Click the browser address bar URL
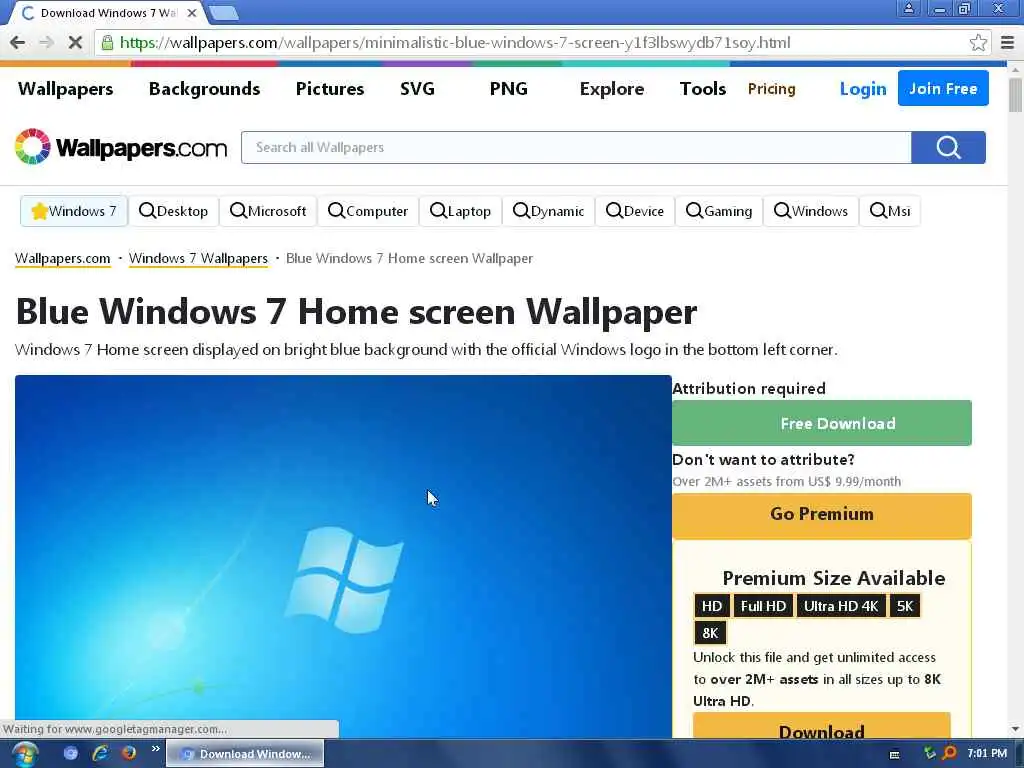1024x768 pixels. pos(455,43)
